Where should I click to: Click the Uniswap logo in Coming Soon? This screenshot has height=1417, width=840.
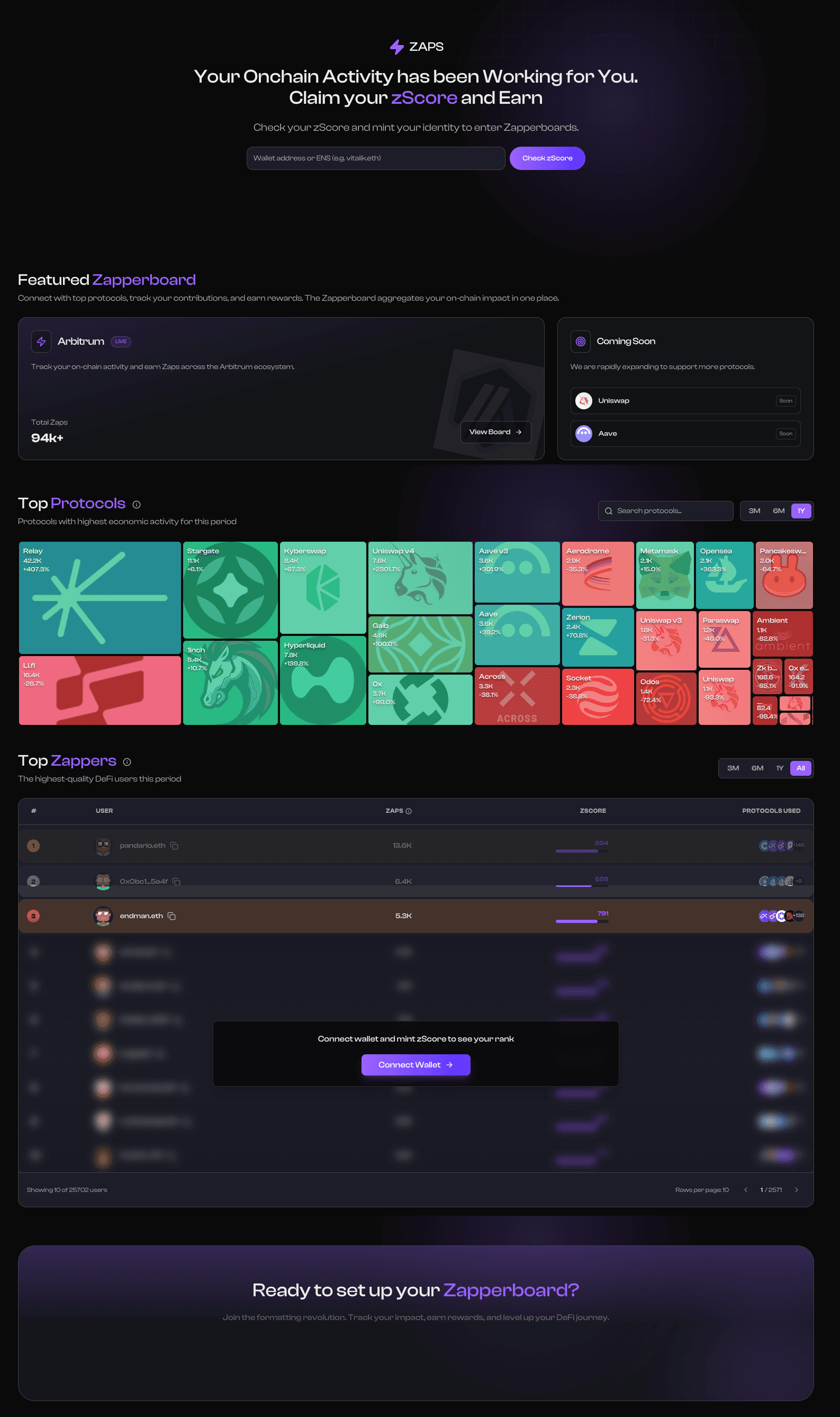(x=584, y=401)
